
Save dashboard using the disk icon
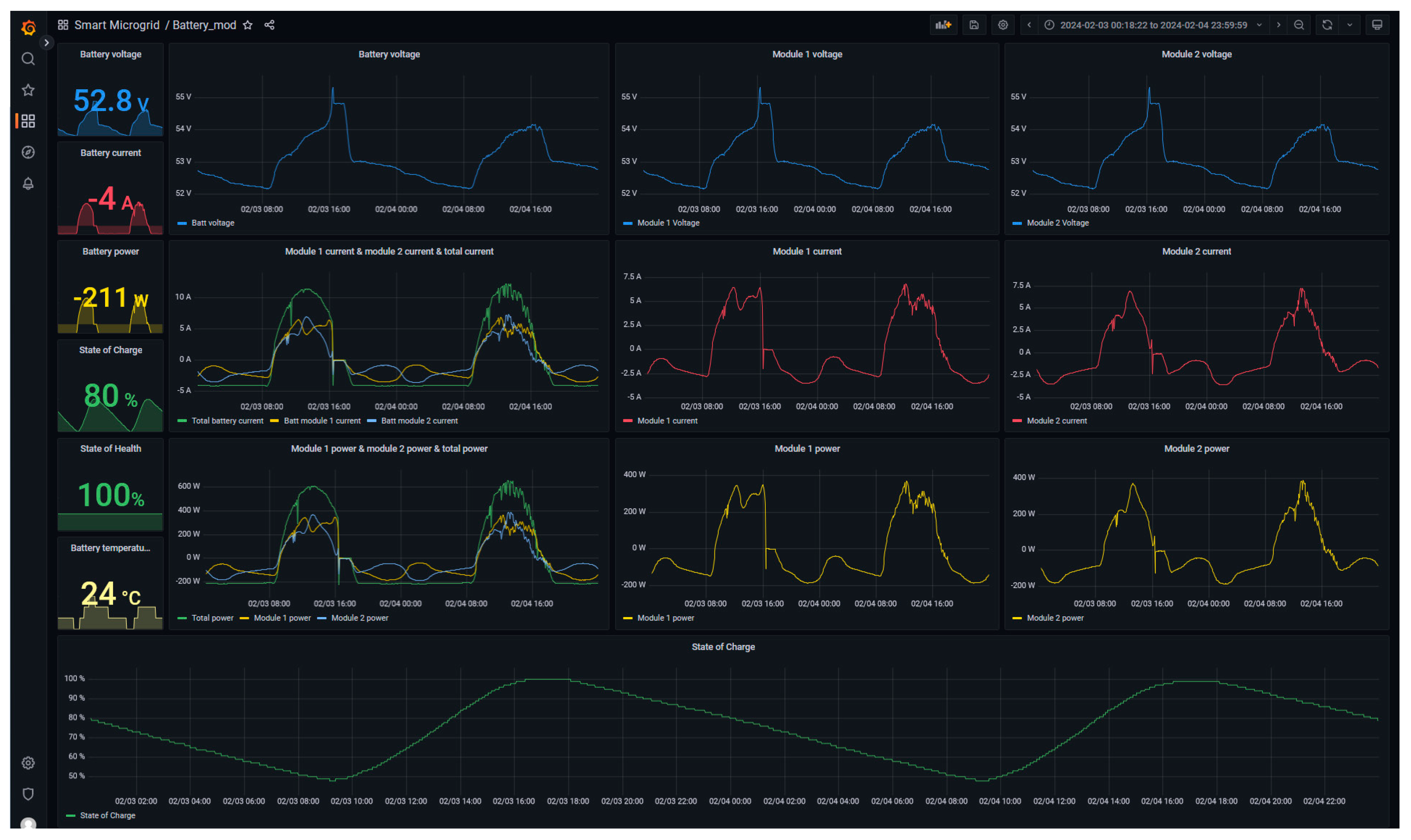coord(974,25)
